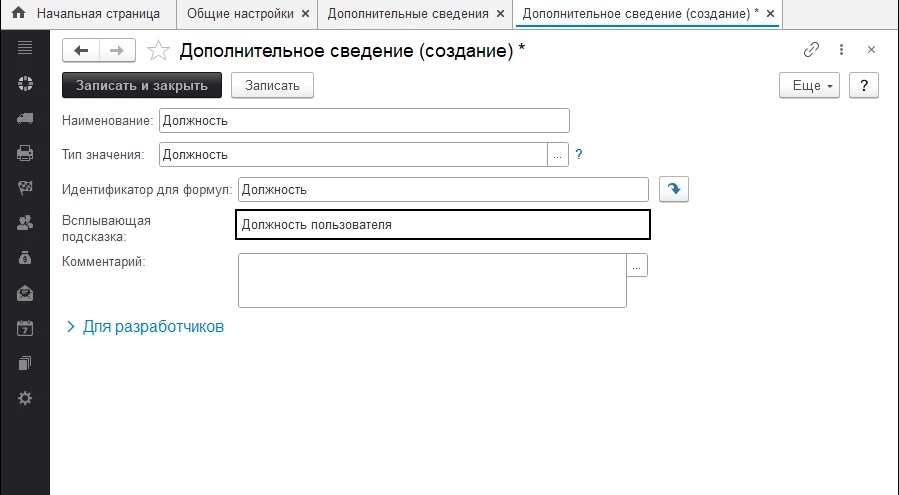Viewport: 899px width, 495px height.
Task: Open the main menu hamburger icon in sidebar
Action: point(25,48)
